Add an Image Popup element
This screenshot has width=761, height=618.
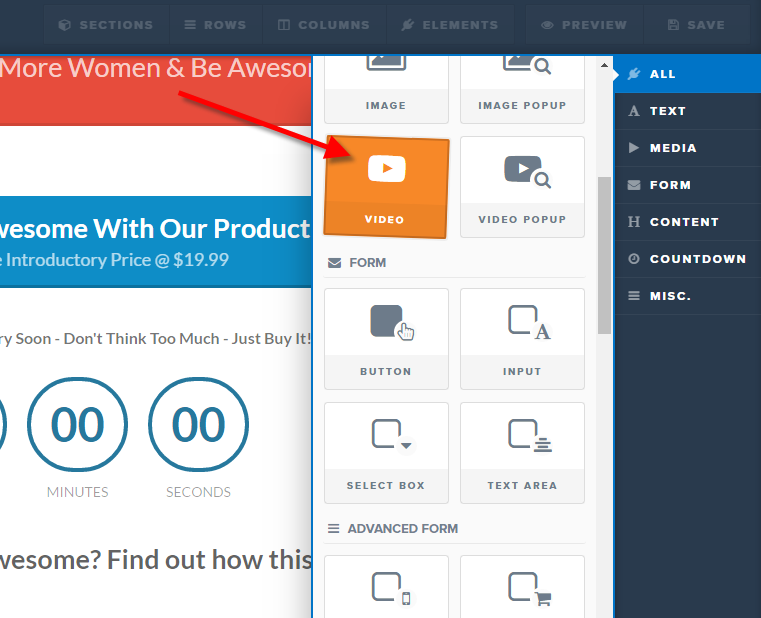522,89
